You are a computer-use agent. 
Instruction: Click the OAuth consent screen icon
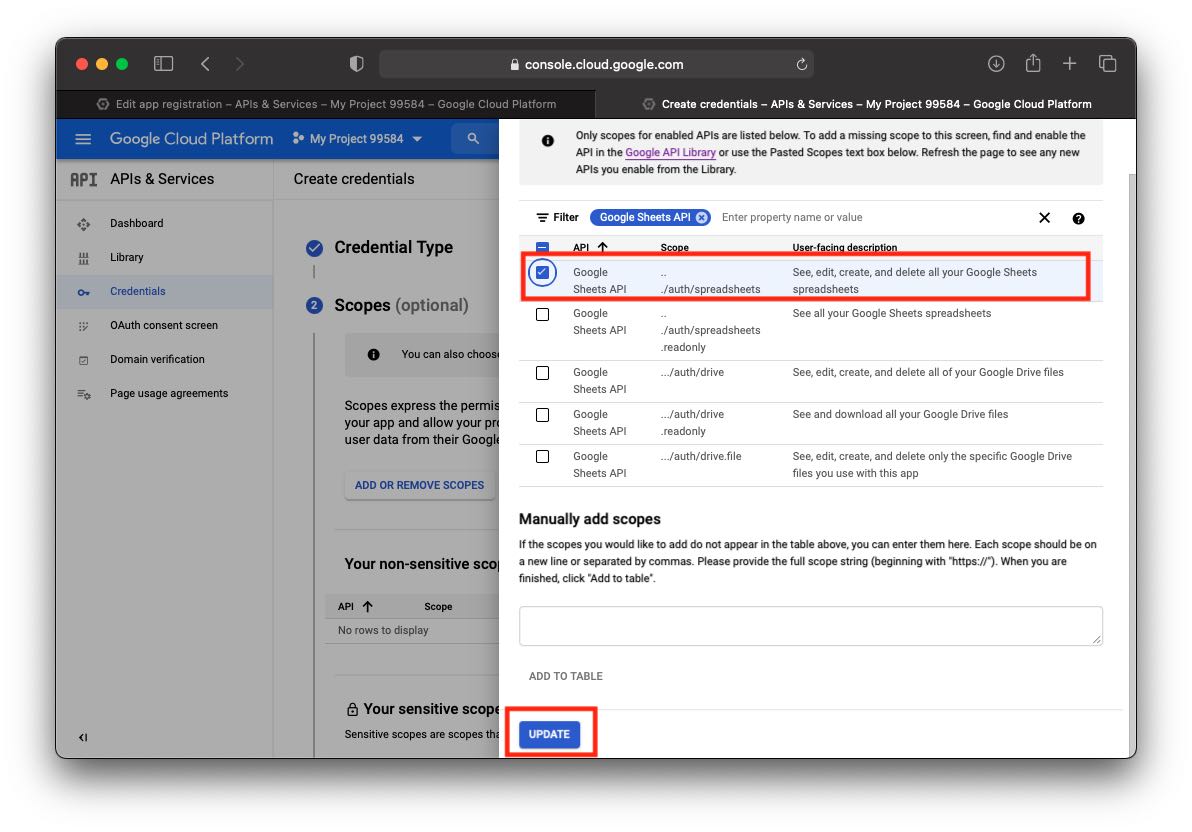(x=84, y=326)
